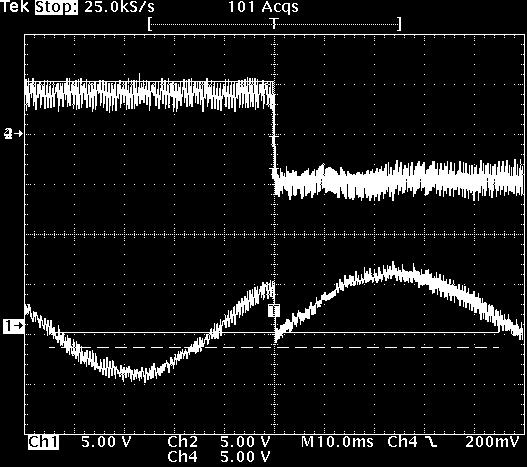Click the M10.0ms timebase readout
This screenshot has height=467, width=527.
(x=337, y=442)
